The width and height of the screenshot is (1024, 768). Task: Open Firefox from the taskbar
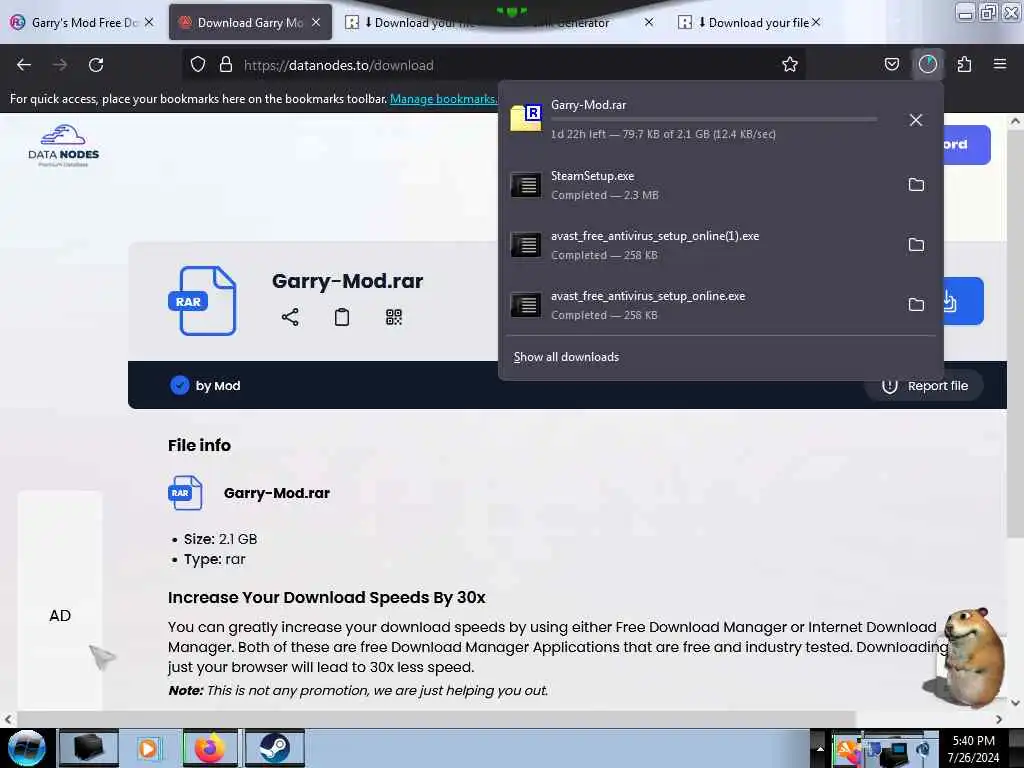click(210, 748)
